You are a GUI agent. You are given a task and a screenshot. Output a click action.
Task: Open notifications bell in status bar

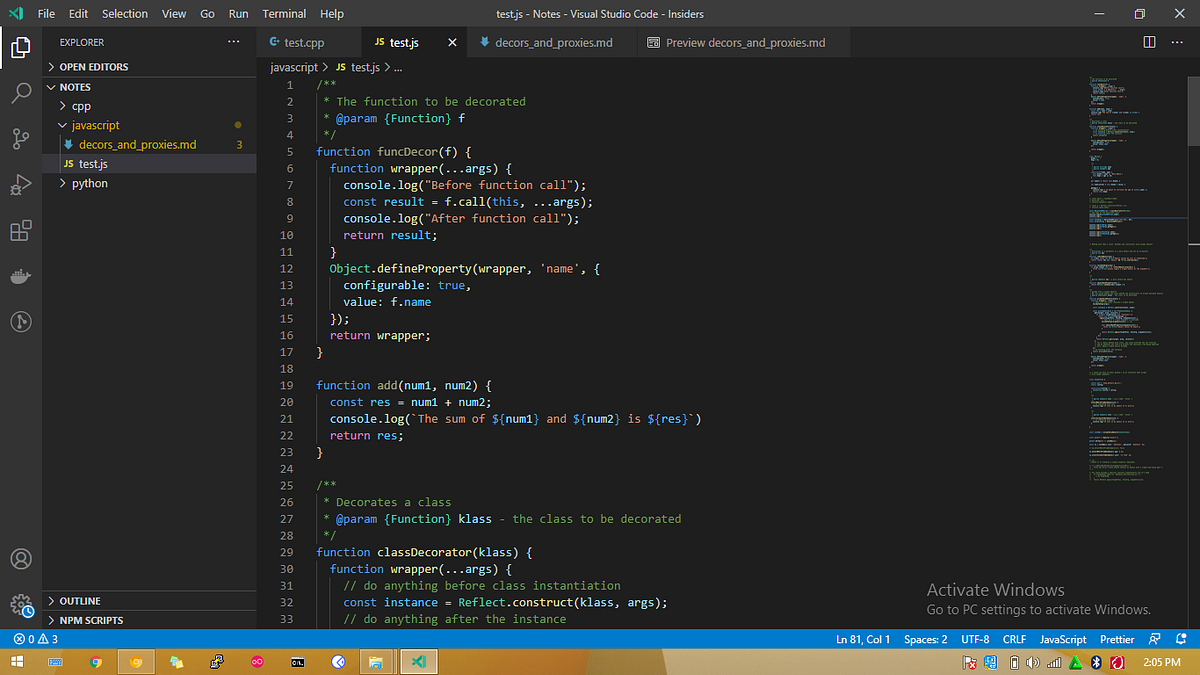(x=1183, y=639)
